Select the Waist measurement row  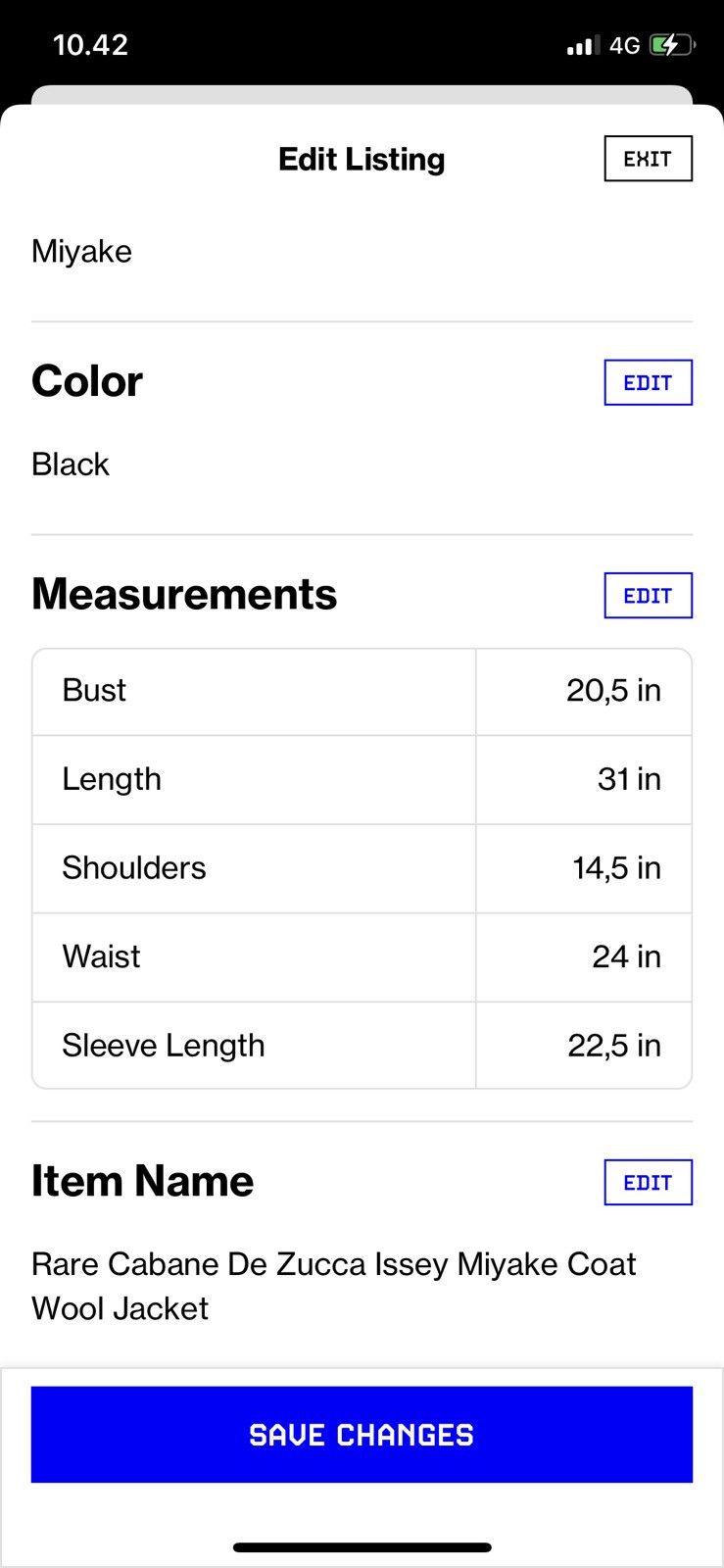point(362,957)
